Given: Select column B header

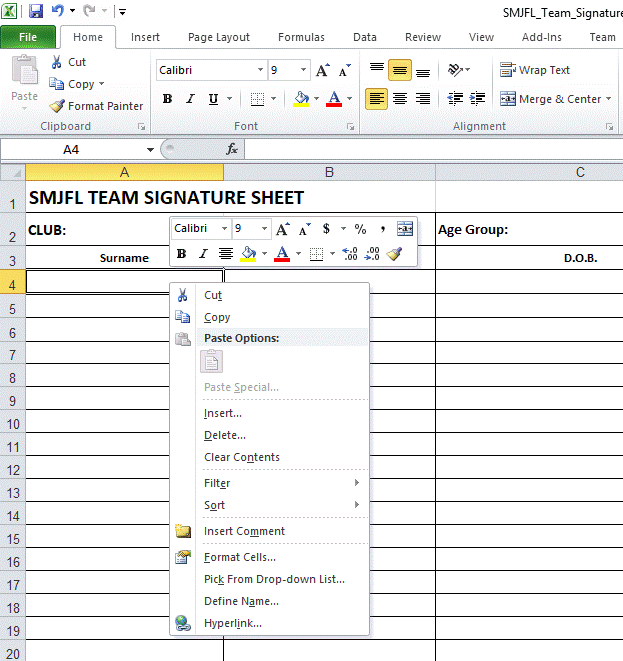Looking at the screenshot, I should tap(329, 172).
